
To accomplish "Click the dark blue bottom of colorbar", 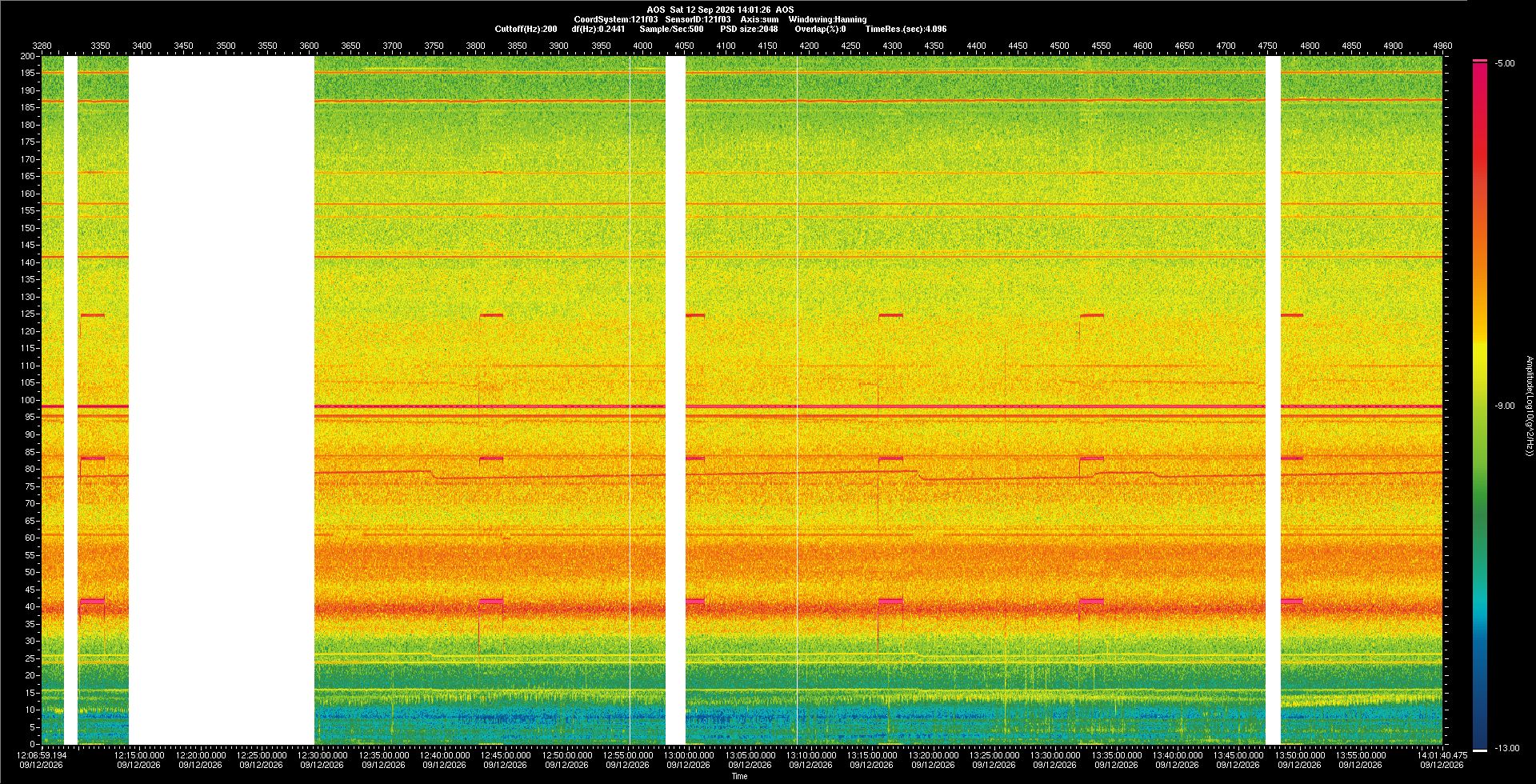I will [x=1480, y=738].
